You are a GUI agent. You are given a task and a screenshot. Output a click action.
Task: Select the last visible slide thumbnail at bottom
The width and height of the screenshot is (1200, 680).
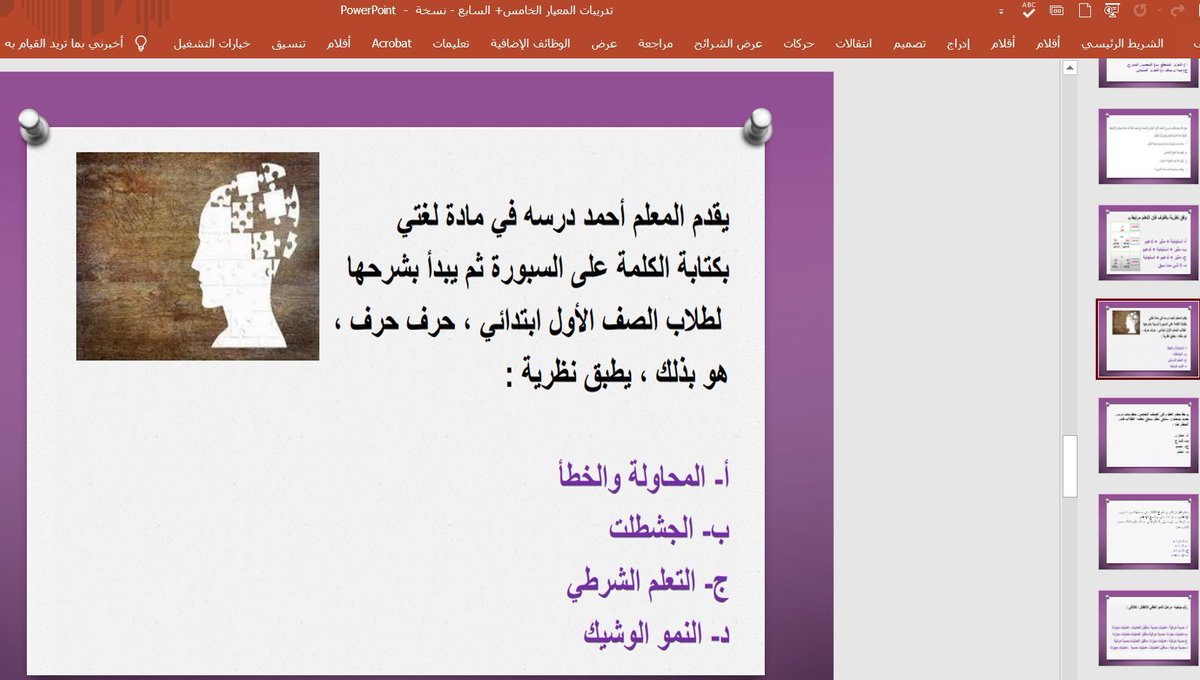point(1148,627)
